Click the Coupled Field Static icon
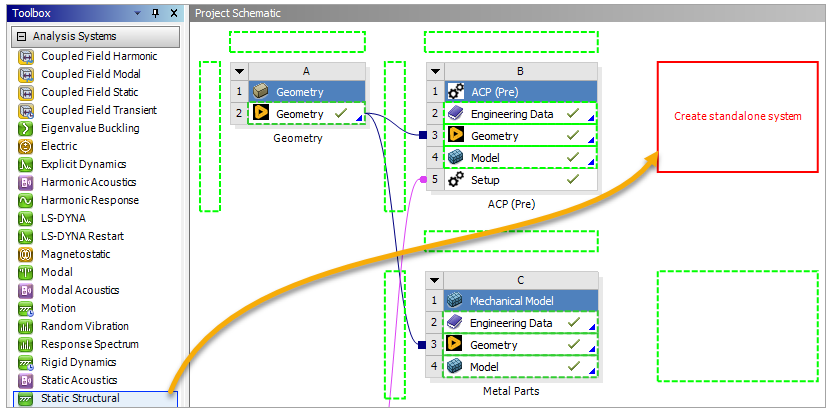The width and height of the screenshot is (832, 415). tap(25, 92)
